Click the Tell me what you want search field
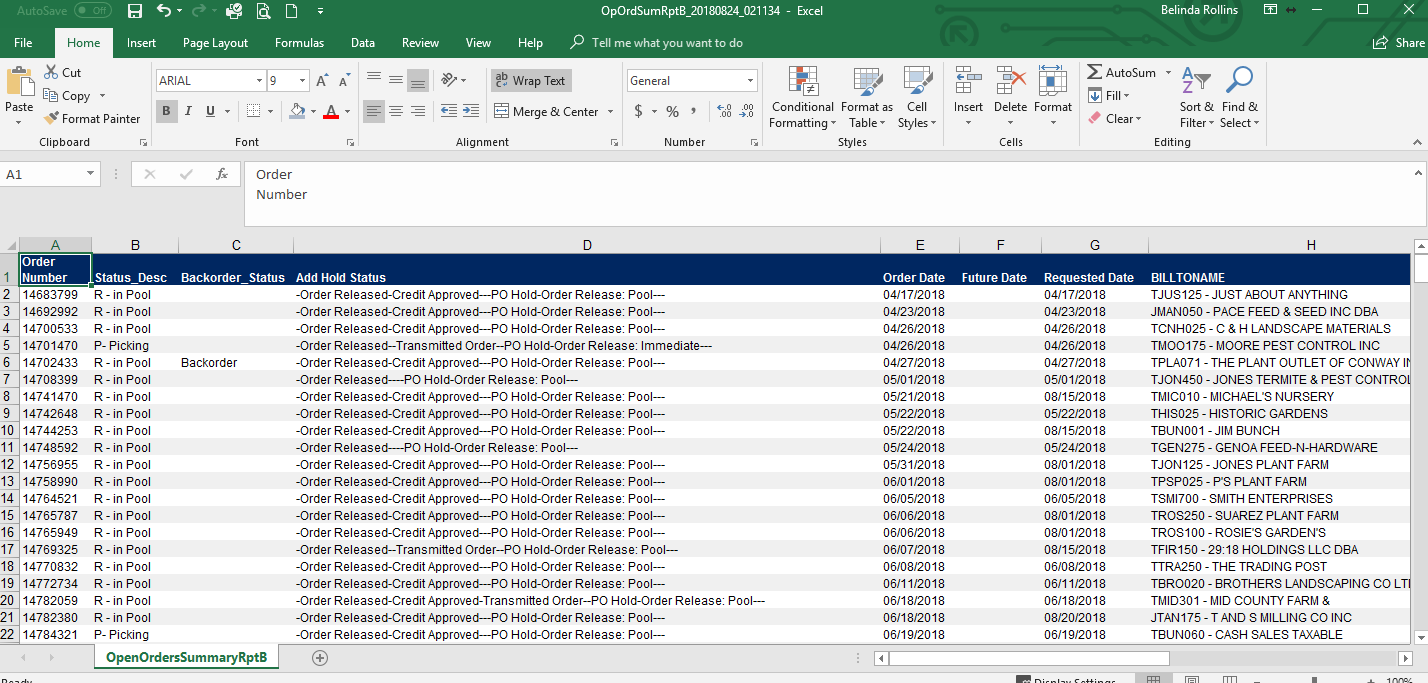Image resolution: width=1428 pixels, height=683 pixels. (667, 43)
